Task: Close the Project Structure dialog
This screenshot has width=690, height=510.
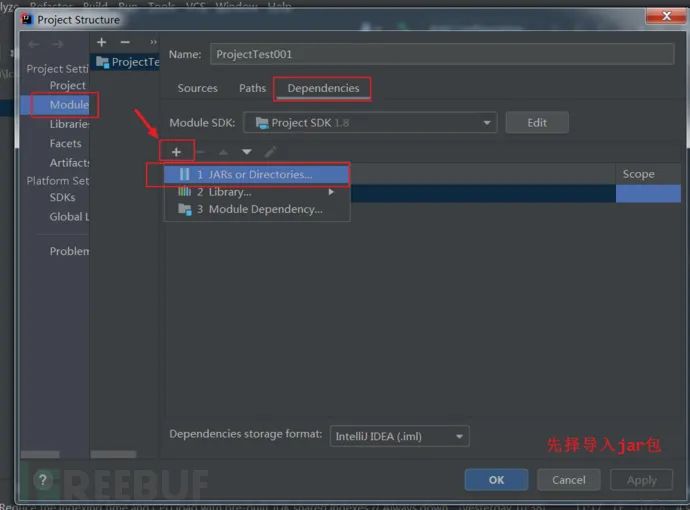Action: (666, 16)
